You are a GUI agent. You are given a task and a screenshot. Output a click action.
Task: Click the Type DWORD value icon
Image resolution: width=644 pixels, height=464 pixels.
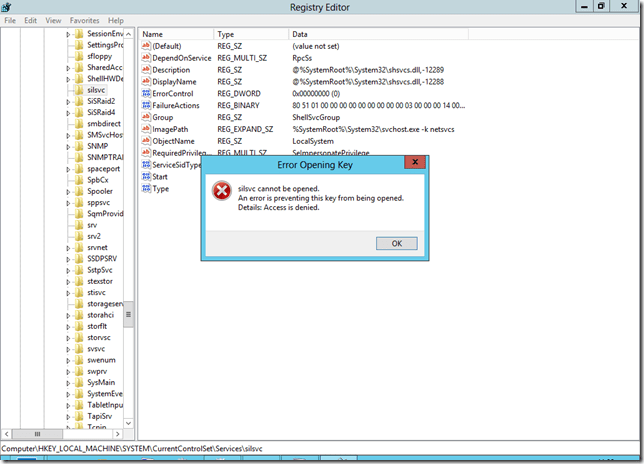pos(146,188)
